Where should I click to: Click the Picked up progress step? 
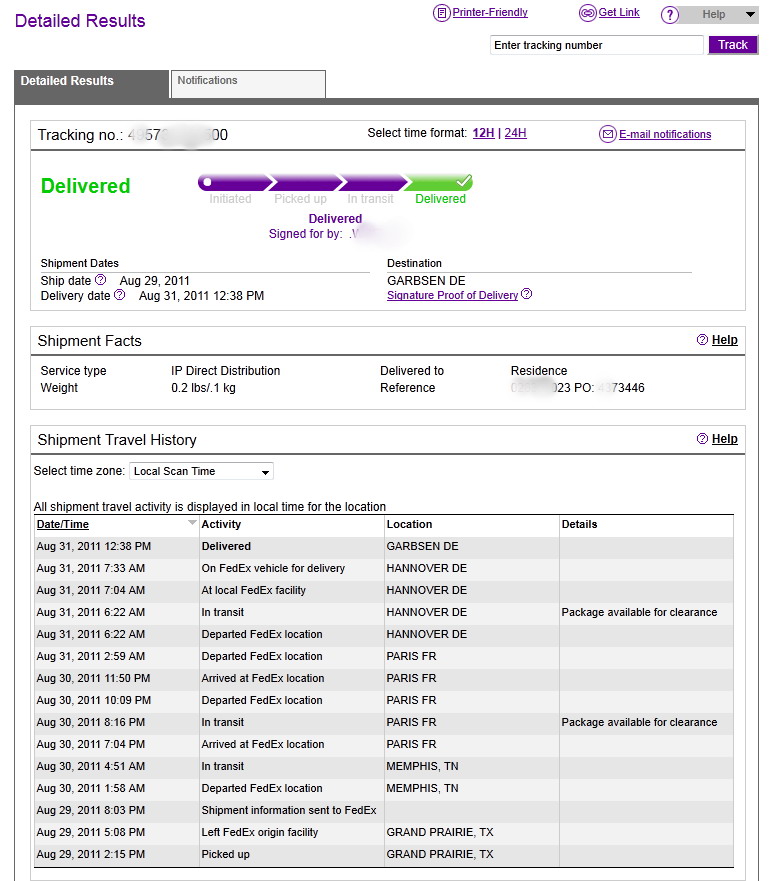[x=300, y=199]
